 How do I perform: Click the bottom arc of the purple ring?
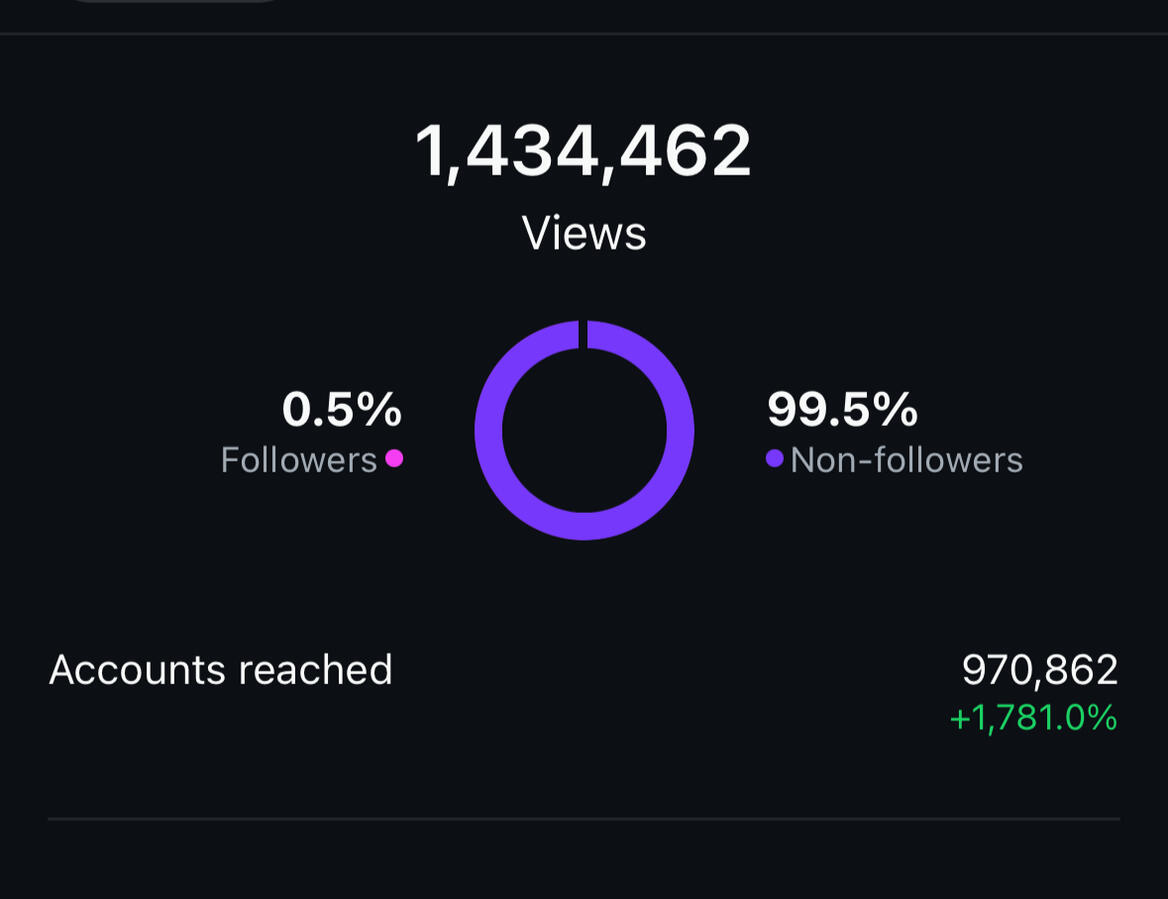click(x=584, y=526)
